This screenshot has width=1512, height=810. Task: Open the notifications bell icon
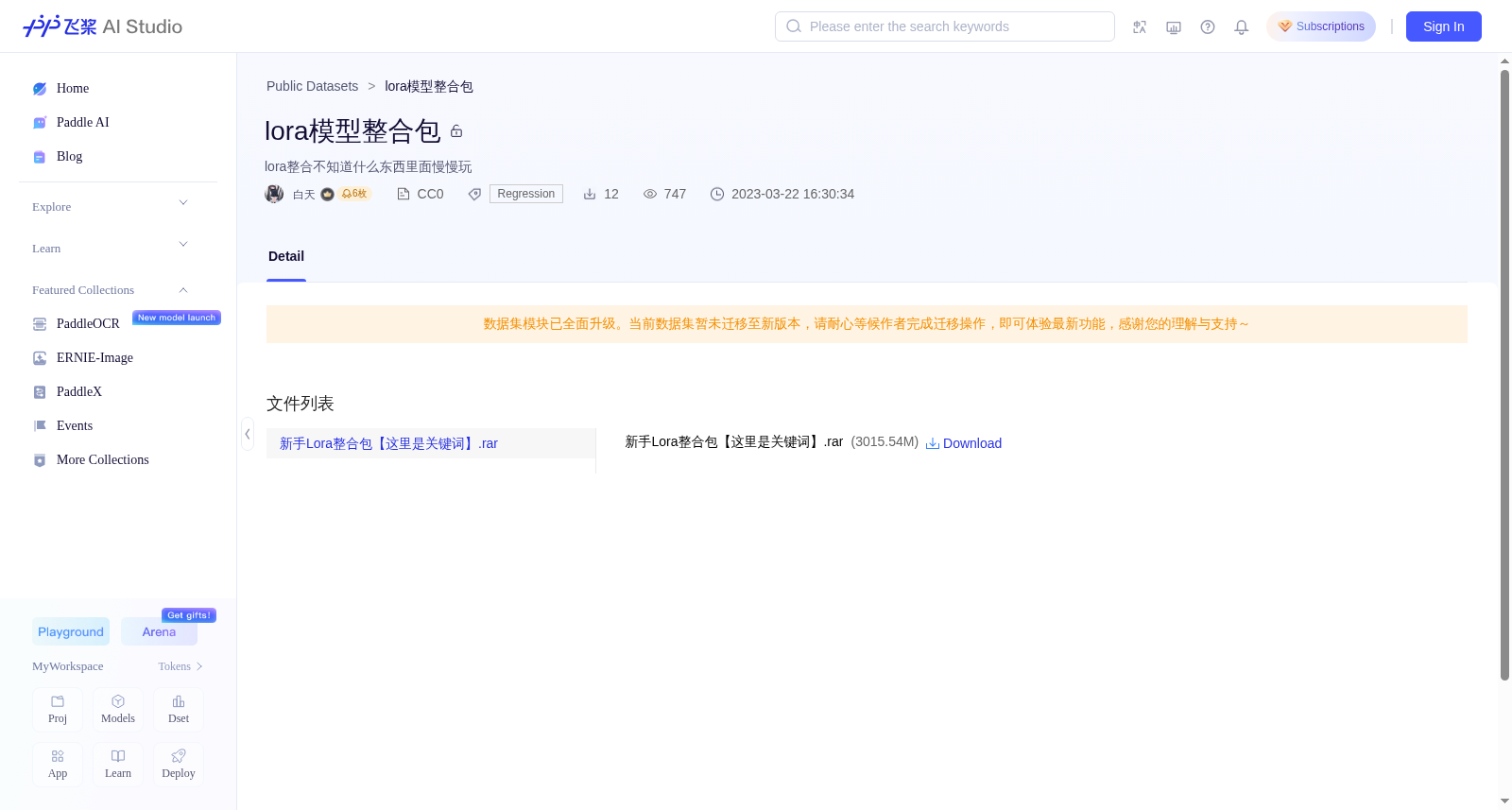1242,27
